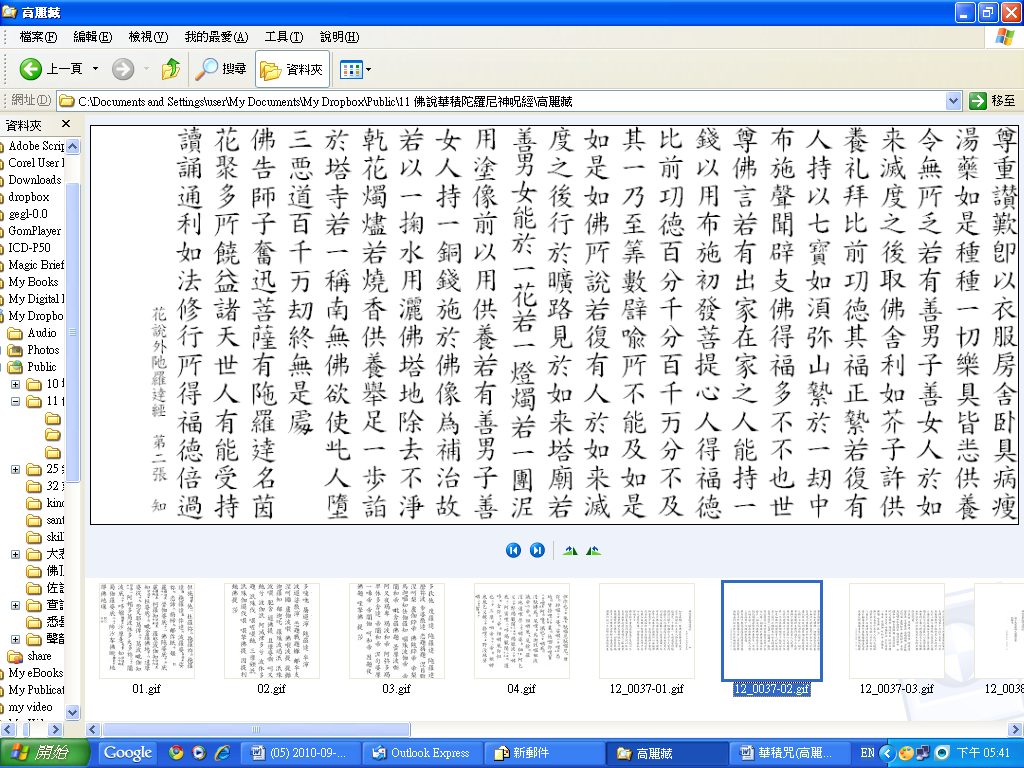
Task: Expand the address bar dropdown
Action: 953,101
